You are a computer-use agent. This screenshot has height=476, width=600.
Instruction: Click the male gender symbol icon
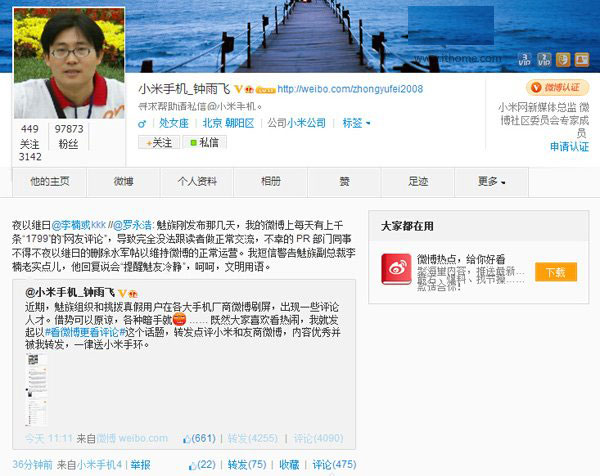[x=142, y=123]
